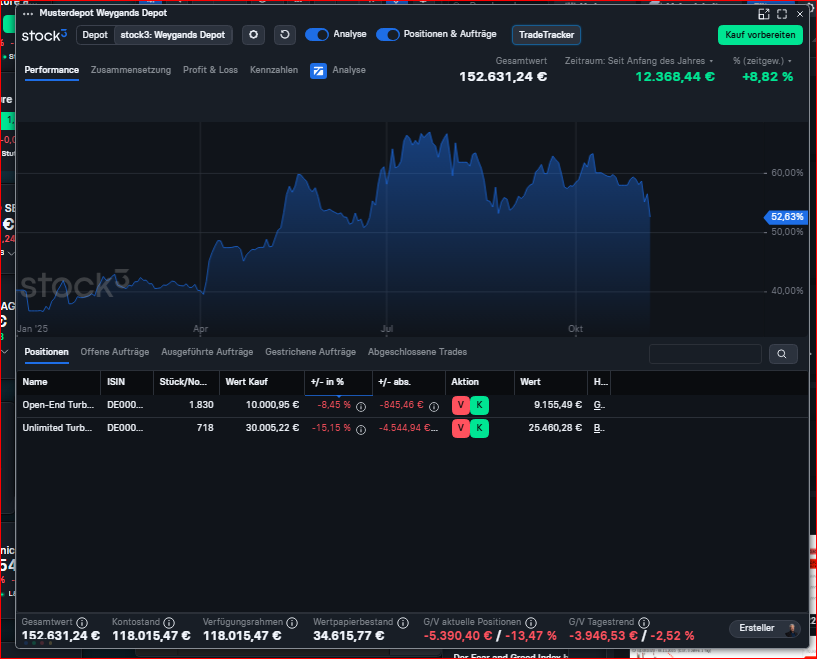Open depot settings gear icon
Viewport: 817px width, 659px height.
tap(254, 35)
